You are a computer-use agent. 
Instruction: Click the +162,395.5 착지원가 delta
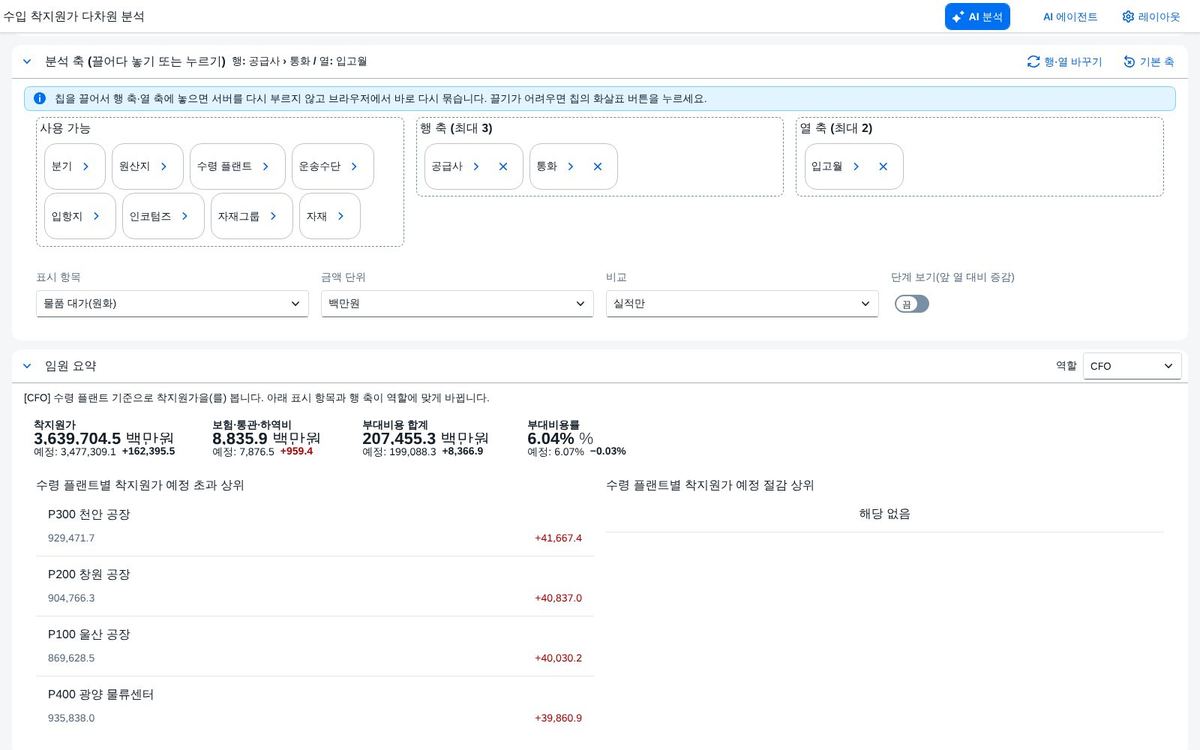(148, 451)
